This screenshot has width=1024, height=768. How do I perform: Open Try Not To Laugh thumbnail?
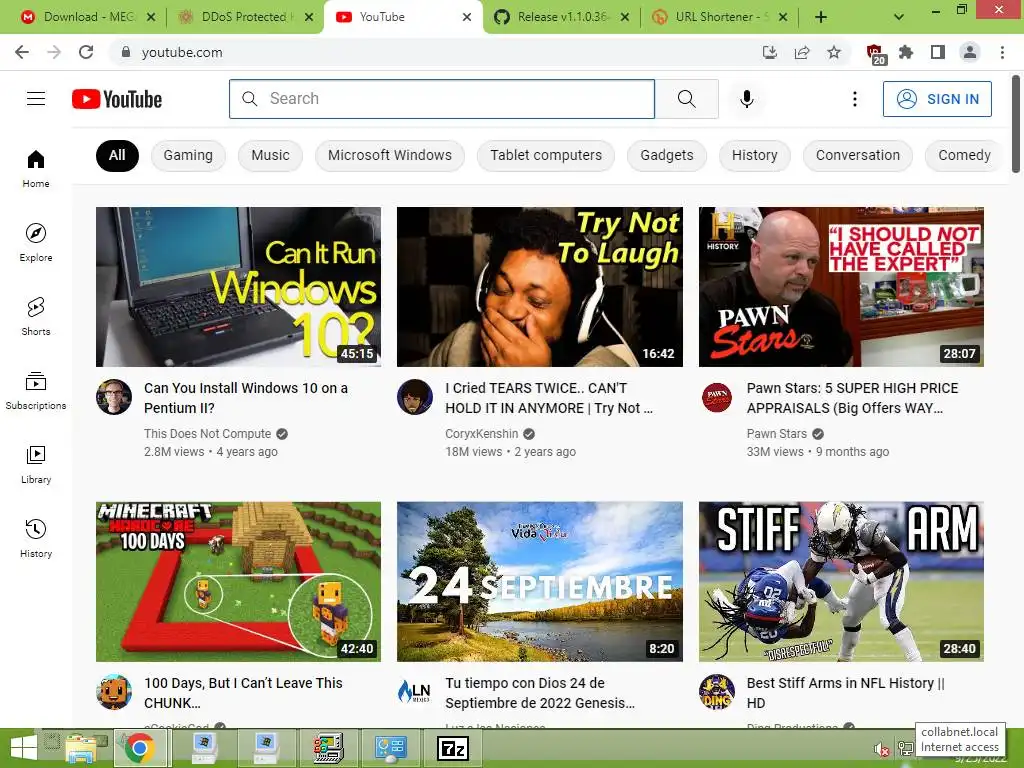(x=539, y=287)
